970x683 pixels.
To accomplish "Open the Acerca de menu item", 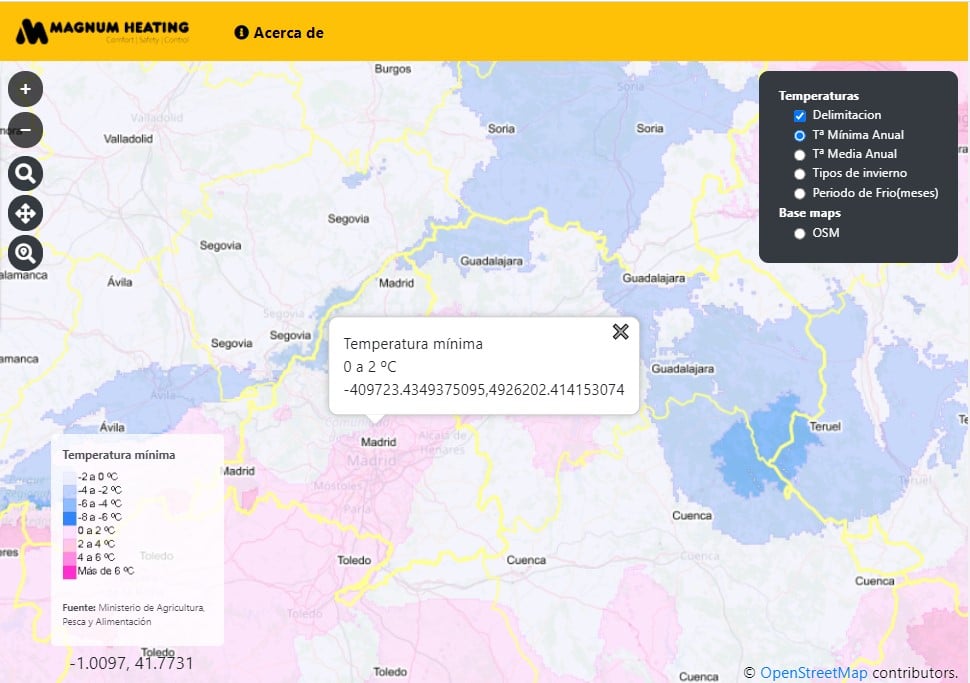I will point(288,32).
